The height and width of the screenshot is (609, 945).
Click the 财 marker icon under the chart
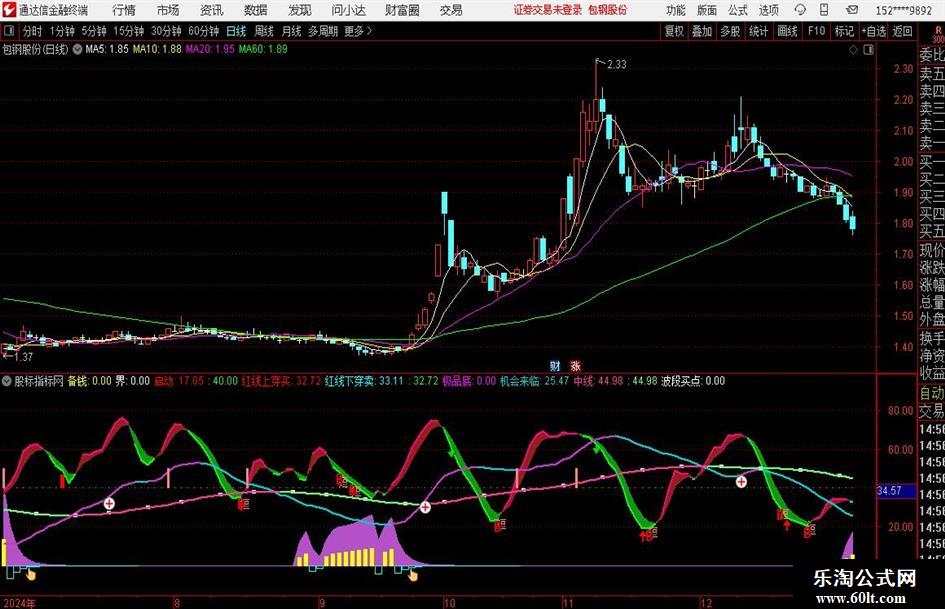555,365
